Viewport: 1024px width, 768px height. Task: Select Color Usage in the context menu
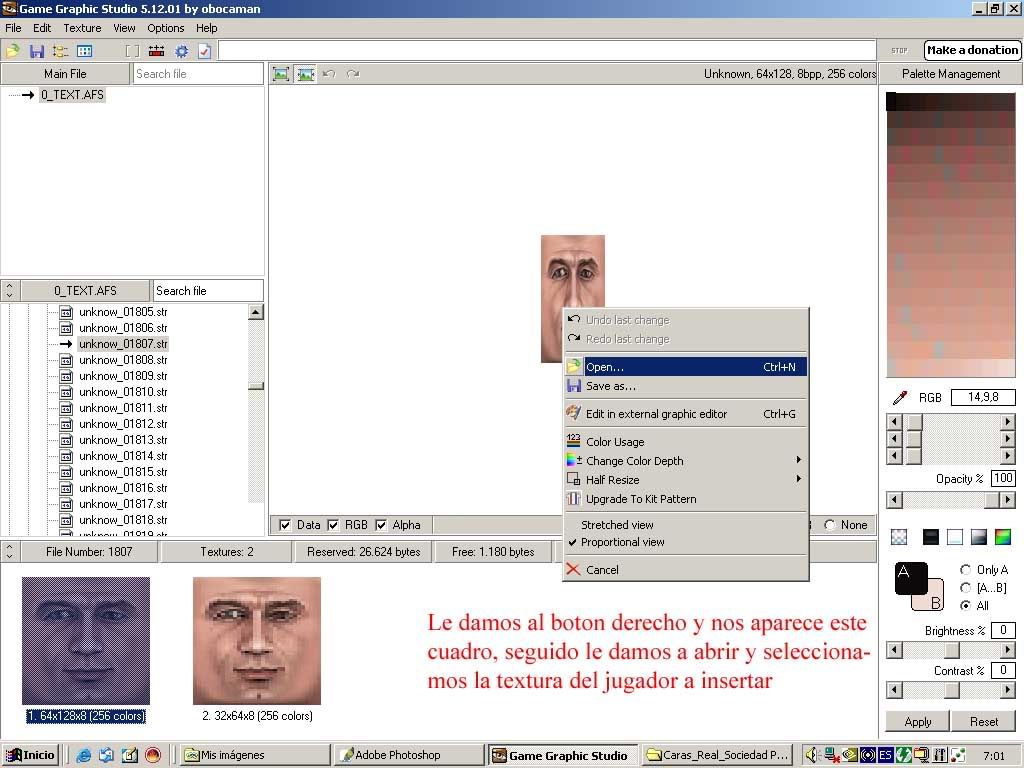[x=686, y=442]
